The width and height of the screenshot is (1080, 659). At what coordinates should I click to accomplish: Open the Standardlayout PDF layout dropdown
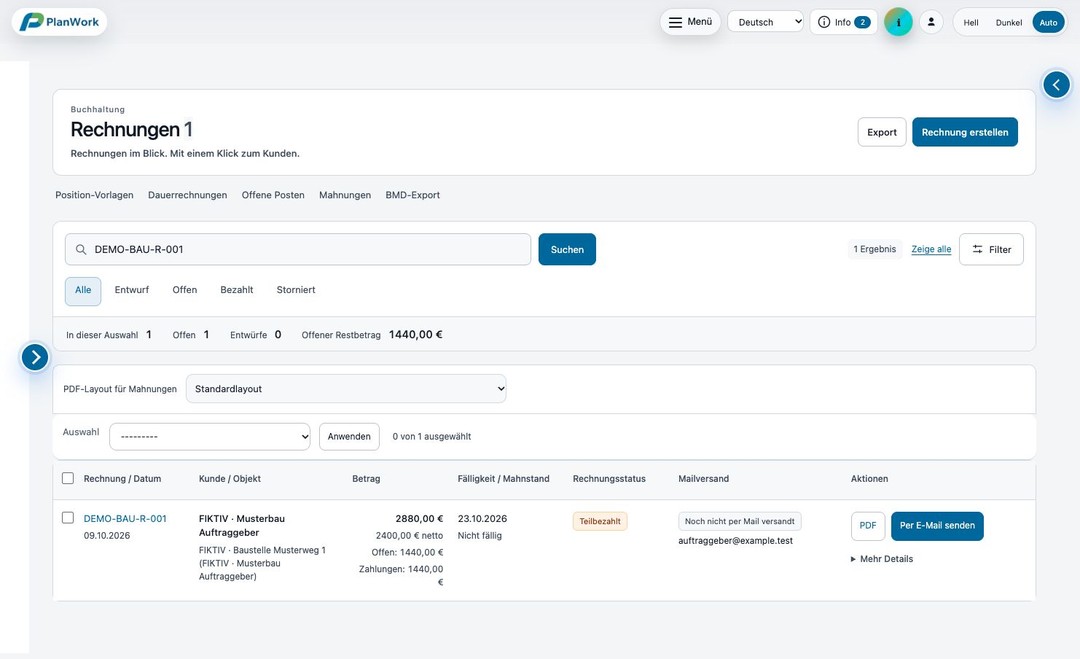point(346,388)
